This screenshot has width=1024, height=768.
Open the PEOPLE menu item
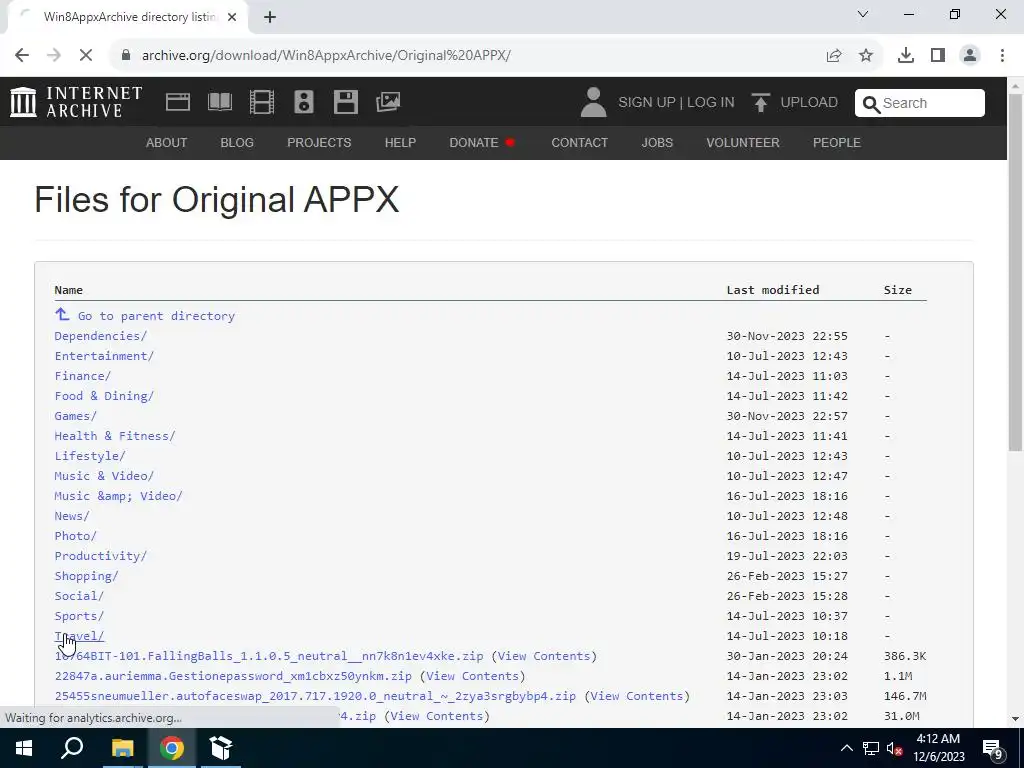click(837, 142)
